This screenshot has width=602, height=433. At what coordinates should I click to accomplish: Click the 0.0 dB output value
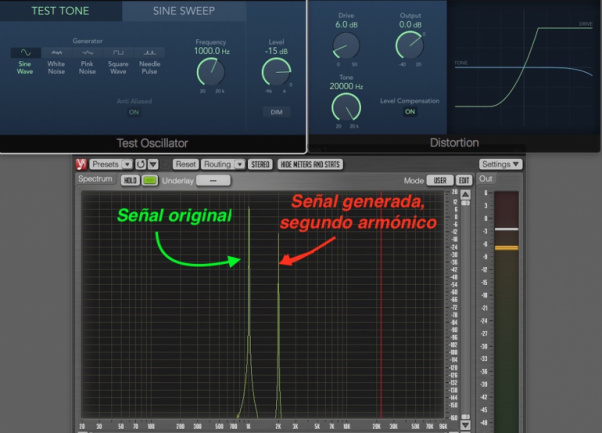(410, 25)
